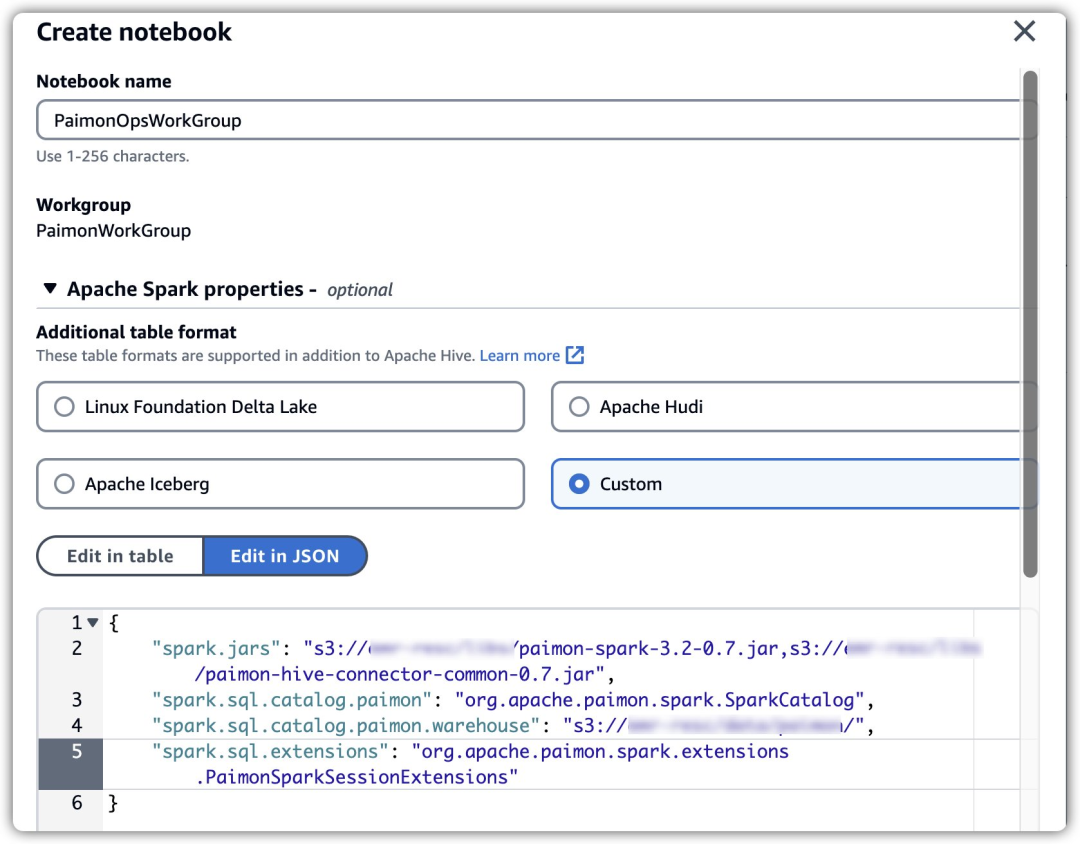This screenshot has width=1080, height=844.
Task: Open the Learn more external link icon
Action: [x=574, y=355]
